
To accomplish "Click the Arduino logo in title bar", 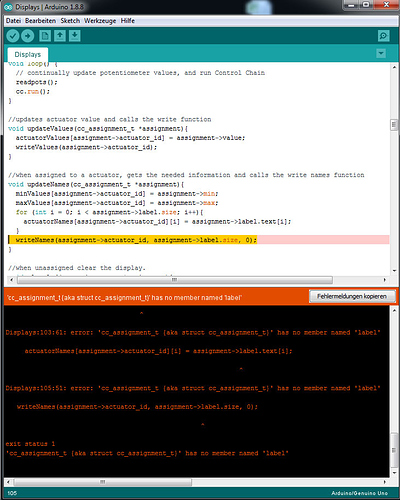I will [8, 7].
